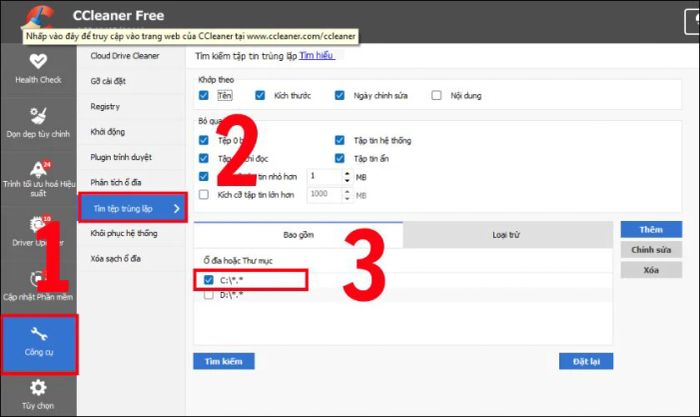This screenshot has width=700, height=417.
Task: Increase the larger-than size spinner
Action: coord(347,192)
